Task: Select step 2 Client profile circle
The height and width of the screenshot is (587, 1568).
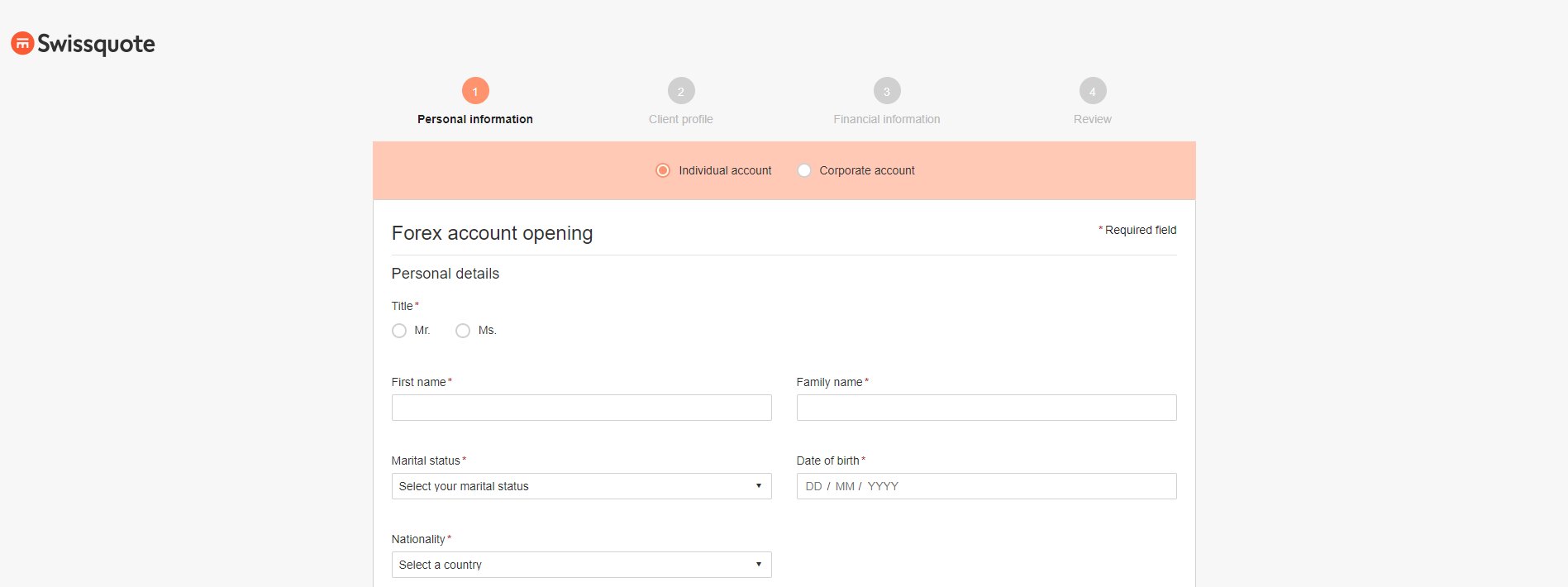Action: 681,91
